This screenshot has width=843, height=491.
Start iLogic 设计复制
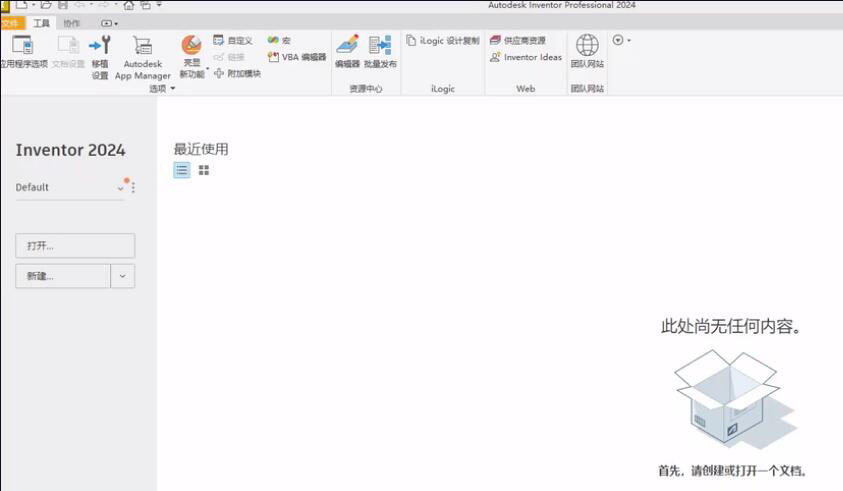pos(442,40)
